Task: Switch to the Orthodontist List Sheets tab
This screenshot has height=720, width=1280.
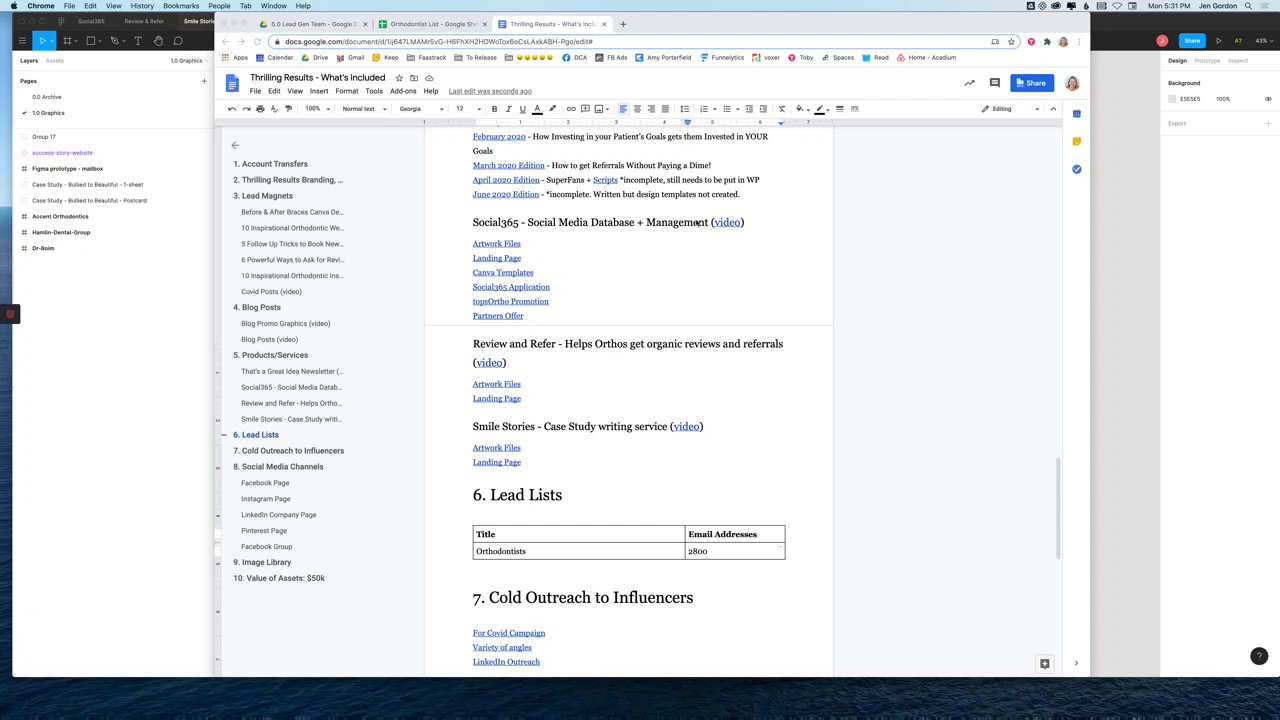Action: click(x=432, y=24)
